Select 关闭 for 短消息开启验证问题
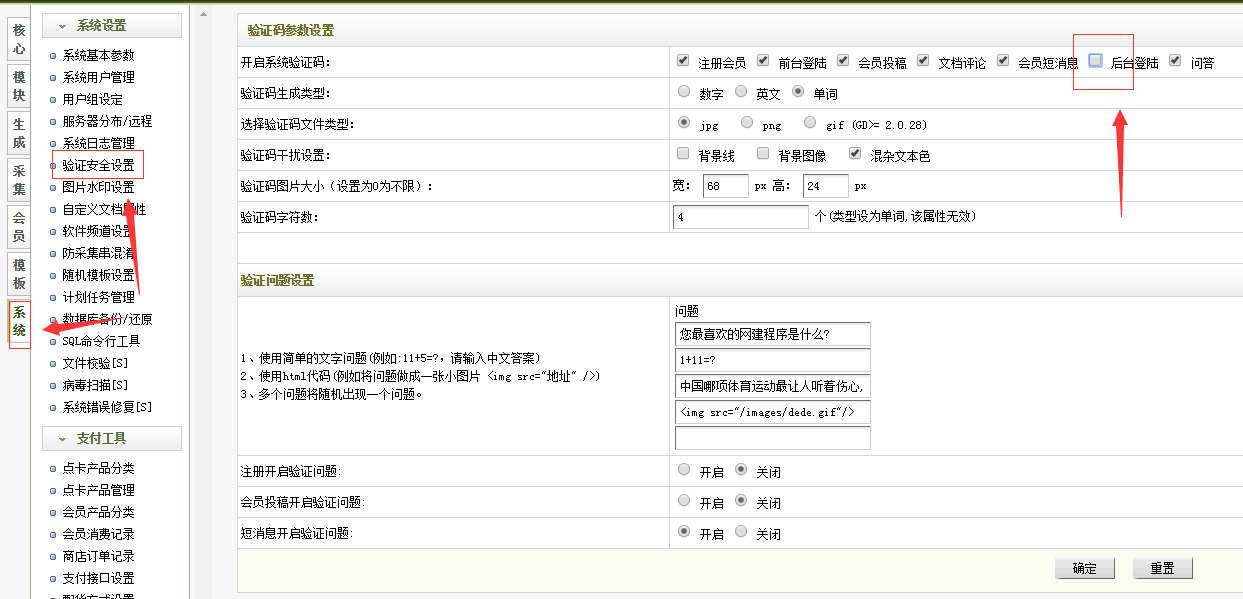 (x=741, y=532)
